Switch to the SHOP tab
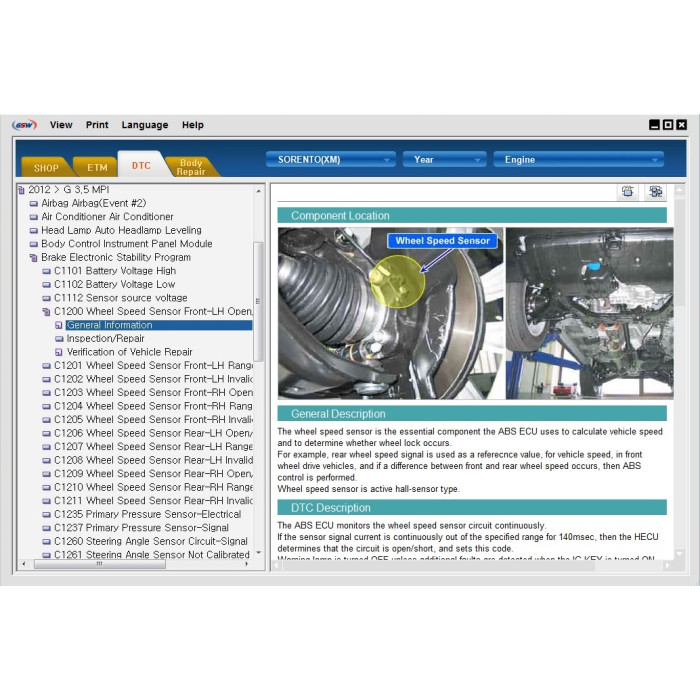Viewport: 700px width, 700px height. (46, 168)
